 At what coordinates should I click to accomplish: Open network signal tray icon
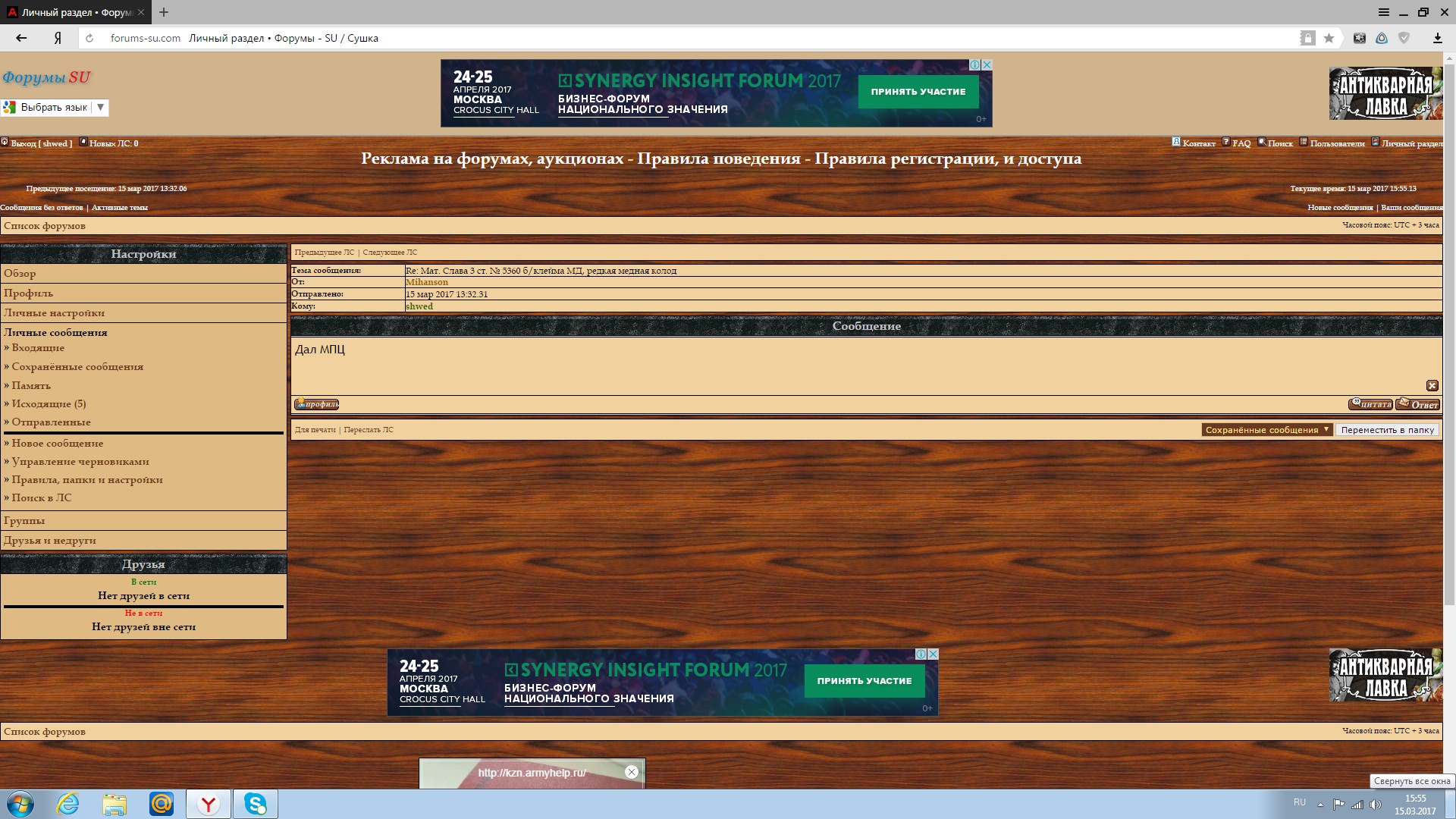tap(1357, 805)
